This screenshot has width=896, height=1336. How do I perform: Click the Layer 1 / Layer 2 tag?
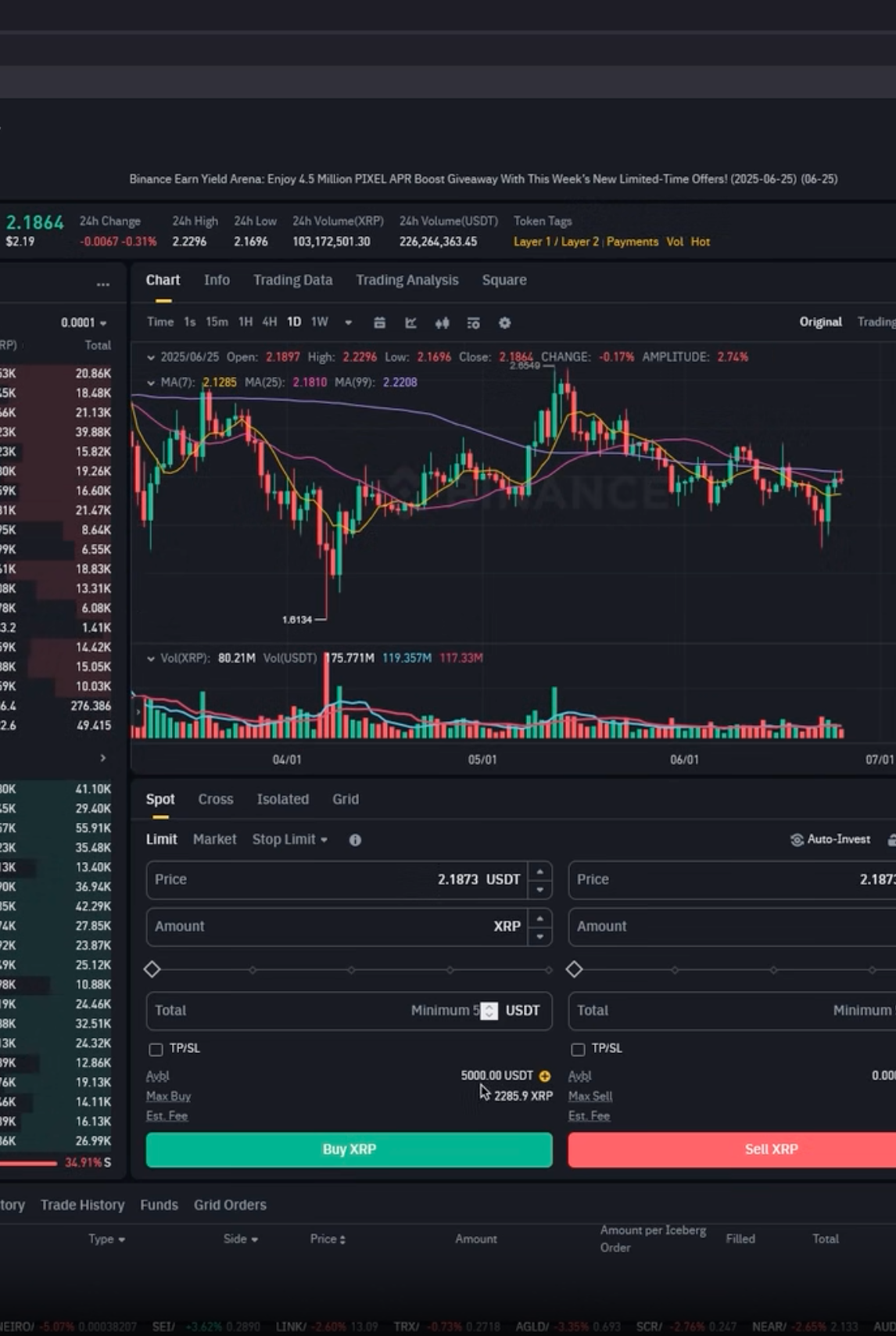point(556,242)
